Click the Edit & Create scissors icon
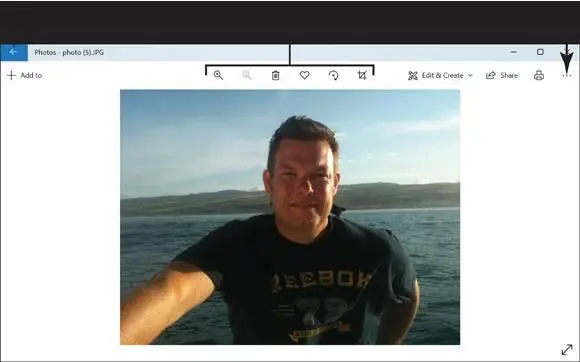This screenshot has width=580, height=362. click(413, 75)
